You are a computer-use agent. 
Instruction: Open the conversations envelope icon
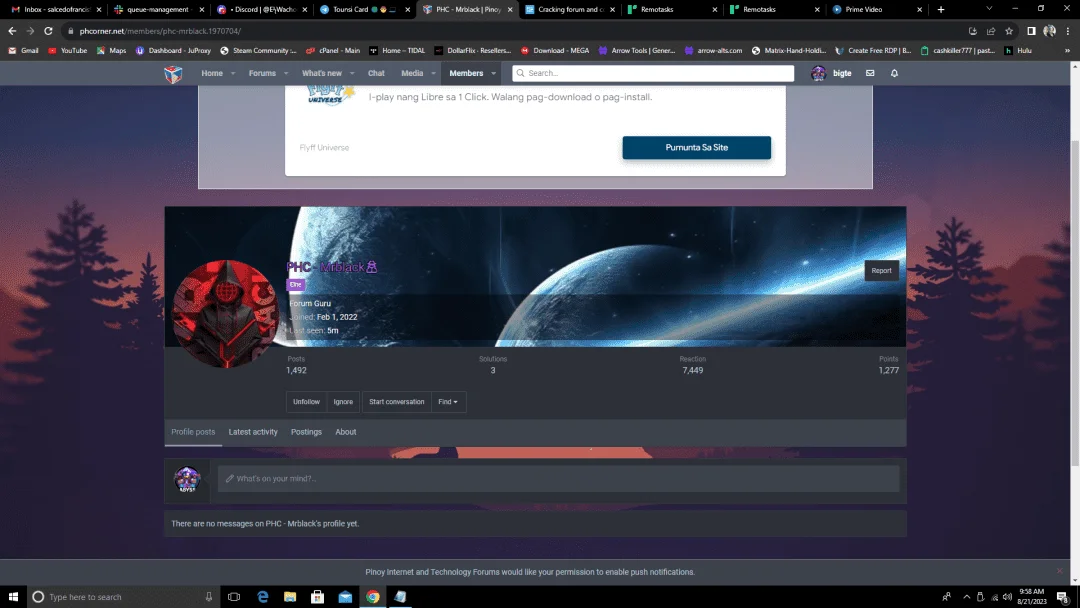point(870,73)
